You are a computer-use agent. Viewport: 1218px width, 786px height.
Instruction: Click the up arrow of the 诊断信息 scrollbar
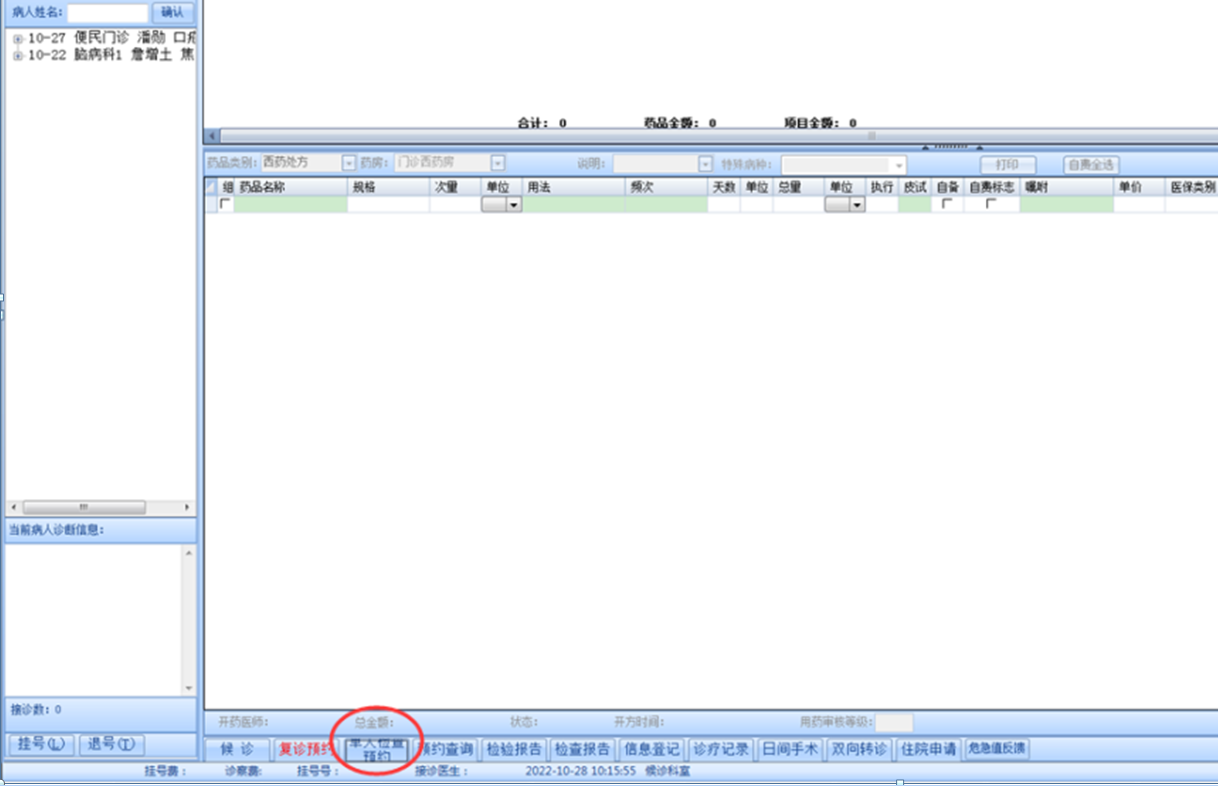click(x=189, y=552)
